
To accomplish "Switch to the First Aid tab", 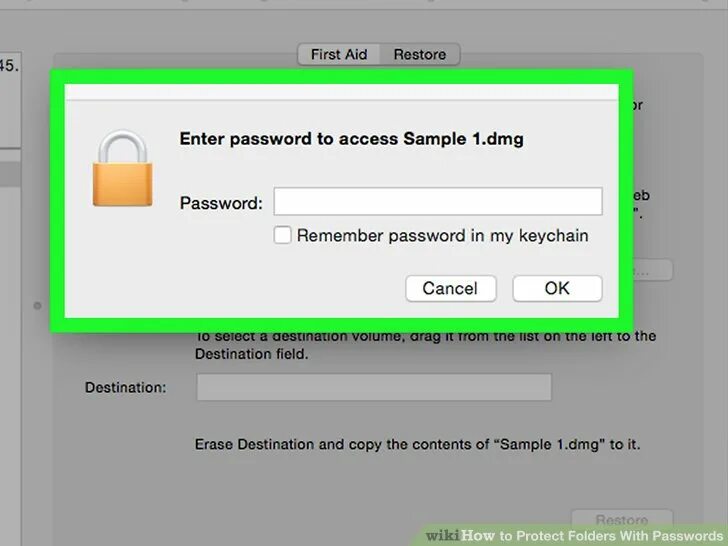I will (x=339, y=54).
